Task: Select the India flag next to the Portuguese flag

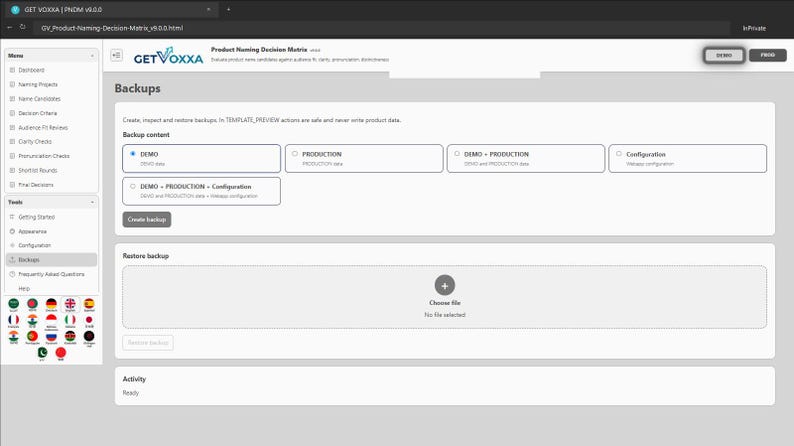Action: point(14,336)
